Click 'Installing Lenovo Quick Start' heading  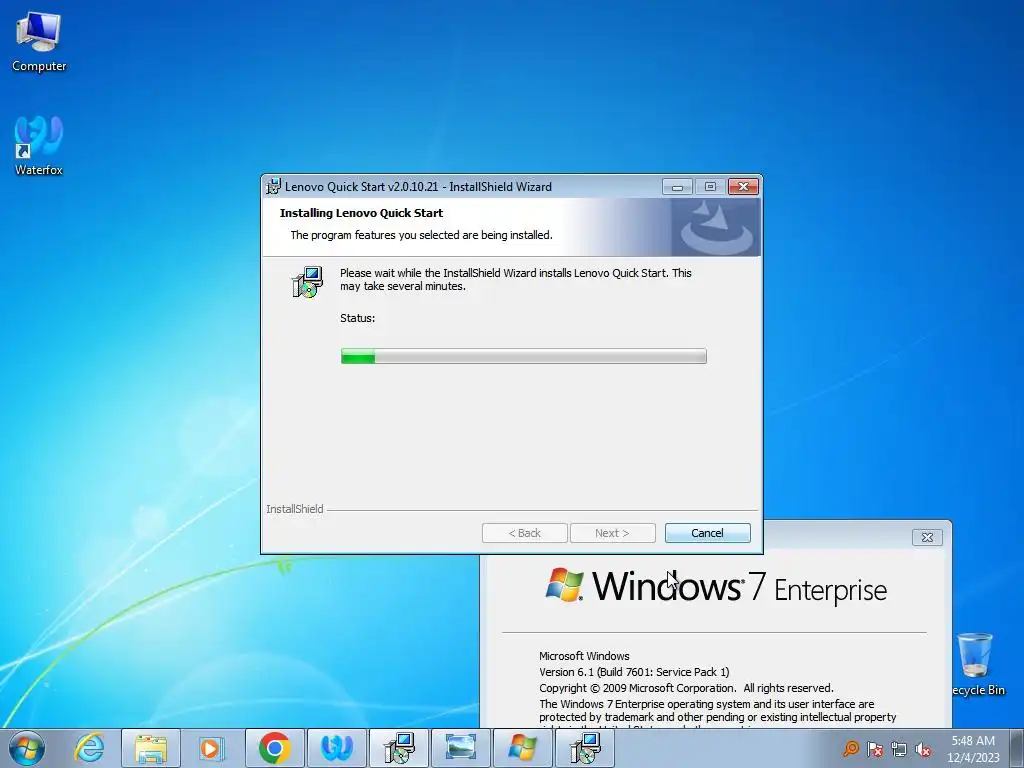361,213
